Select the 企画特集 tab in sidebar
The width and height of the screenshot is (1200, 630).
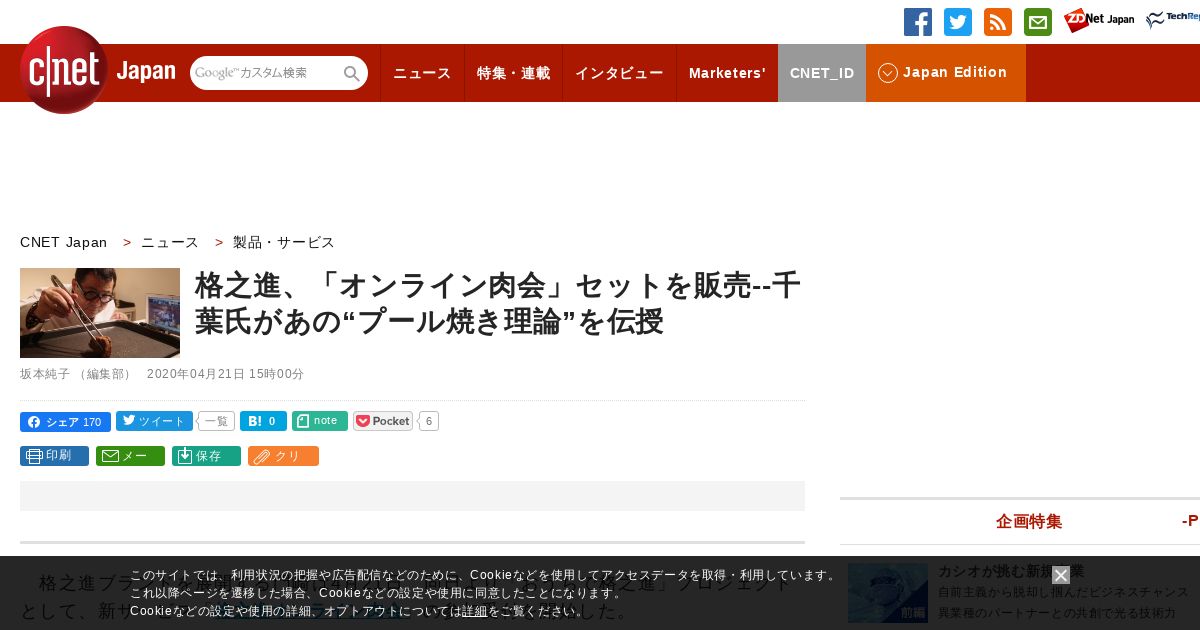pos(1029,521)
